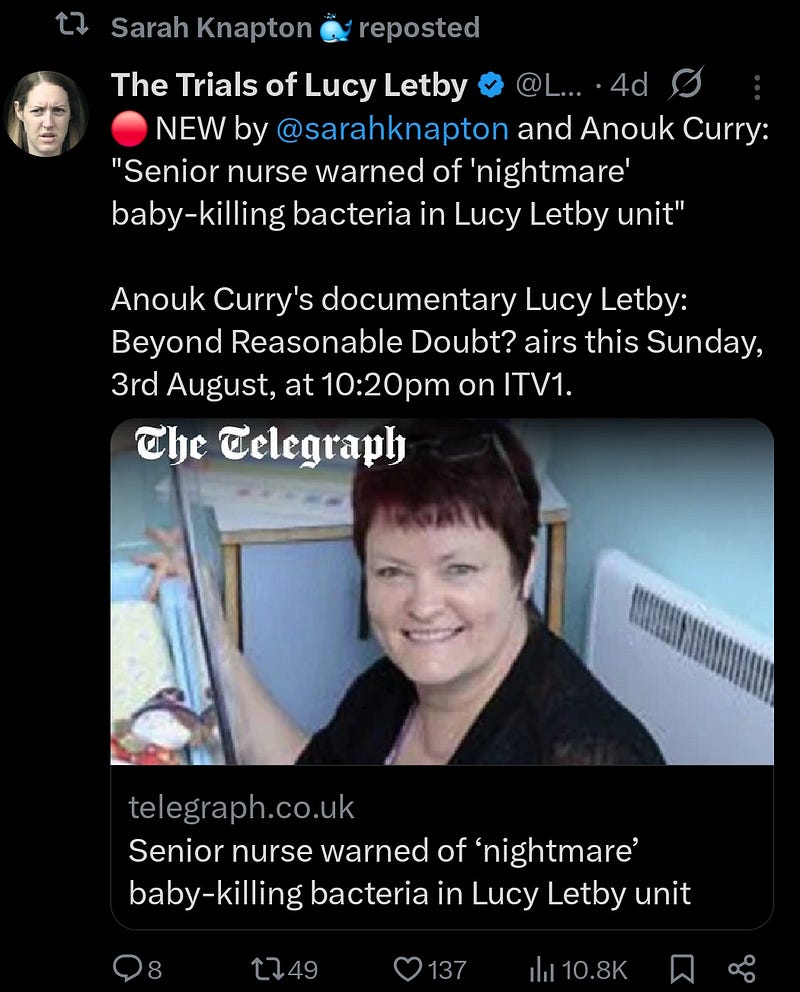Open the Telegraph article preview image
The image size is (800, 992).
[x=442, y=592]
